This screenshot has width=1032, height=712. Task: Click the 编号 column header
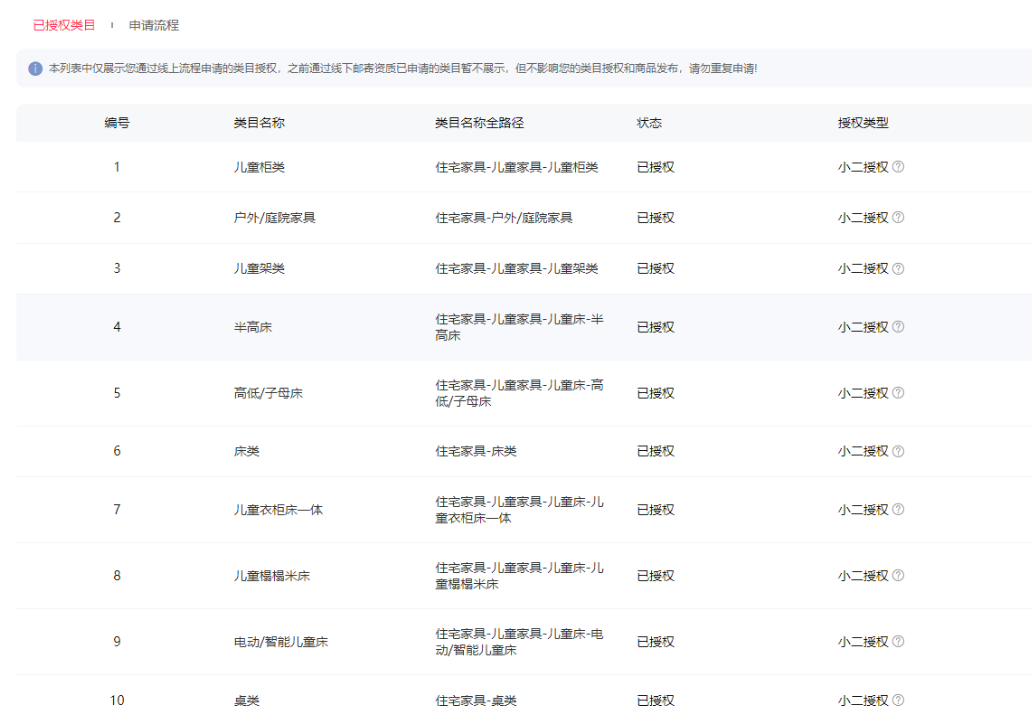(x=117, y=123)
